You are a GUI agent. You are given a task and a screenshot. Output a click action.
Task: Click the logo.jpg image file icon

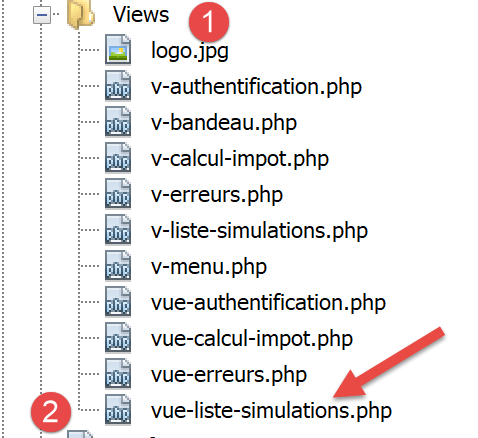pyautogui.click(x=118, y=49)
